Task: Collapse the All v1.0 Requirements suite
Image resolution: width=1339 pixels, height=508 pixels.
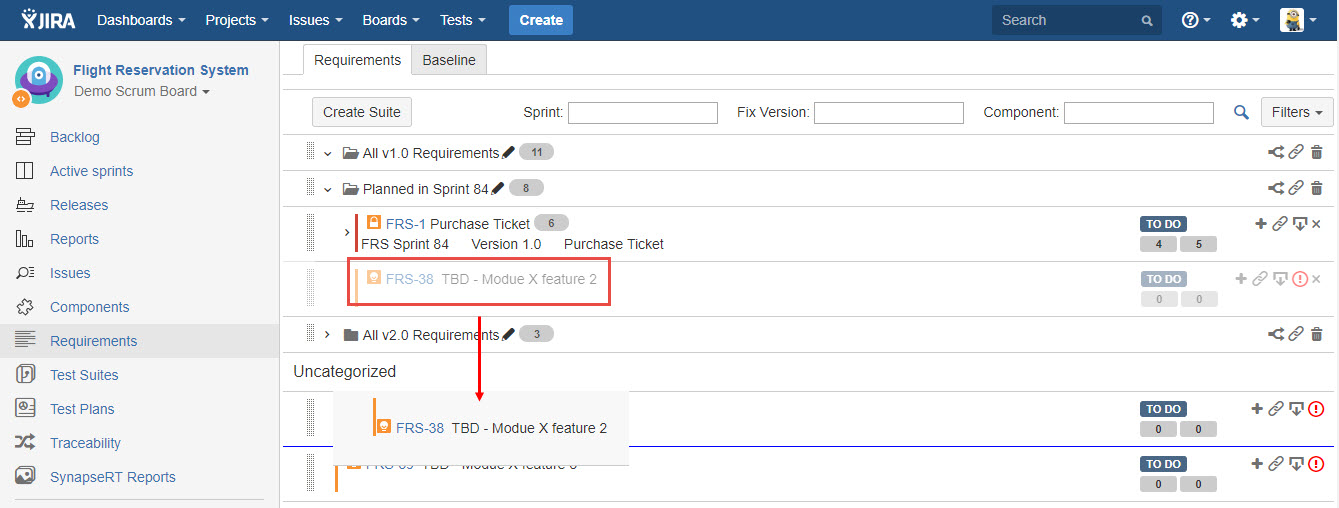Action: pos(327,153)
